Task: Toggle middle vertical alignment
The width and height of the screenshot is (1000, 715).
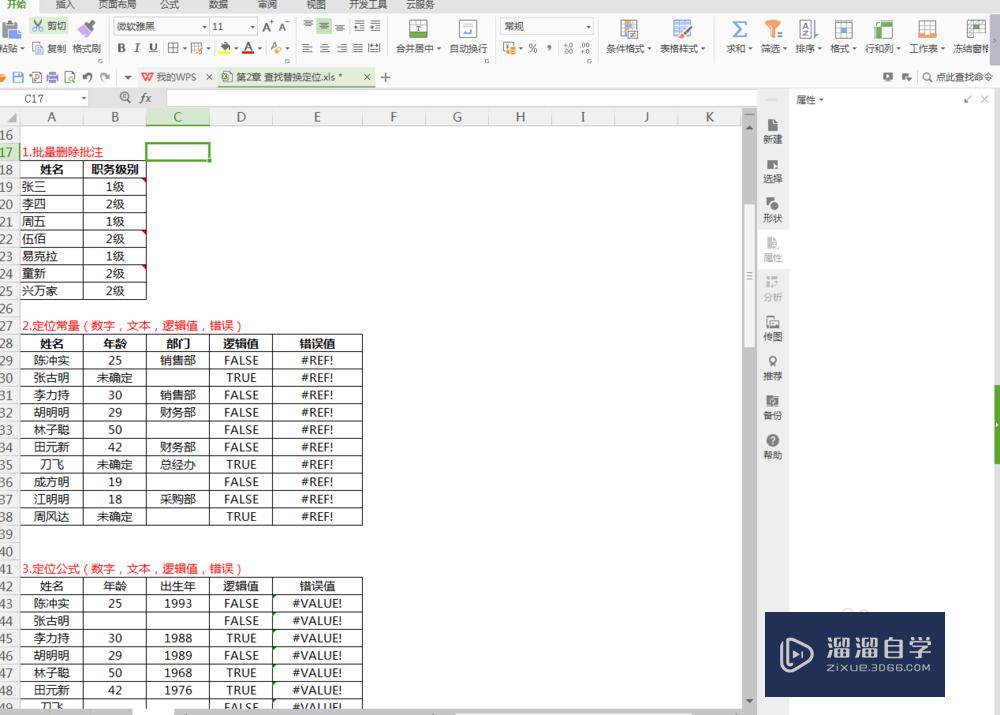Action: tap(324, 26)
